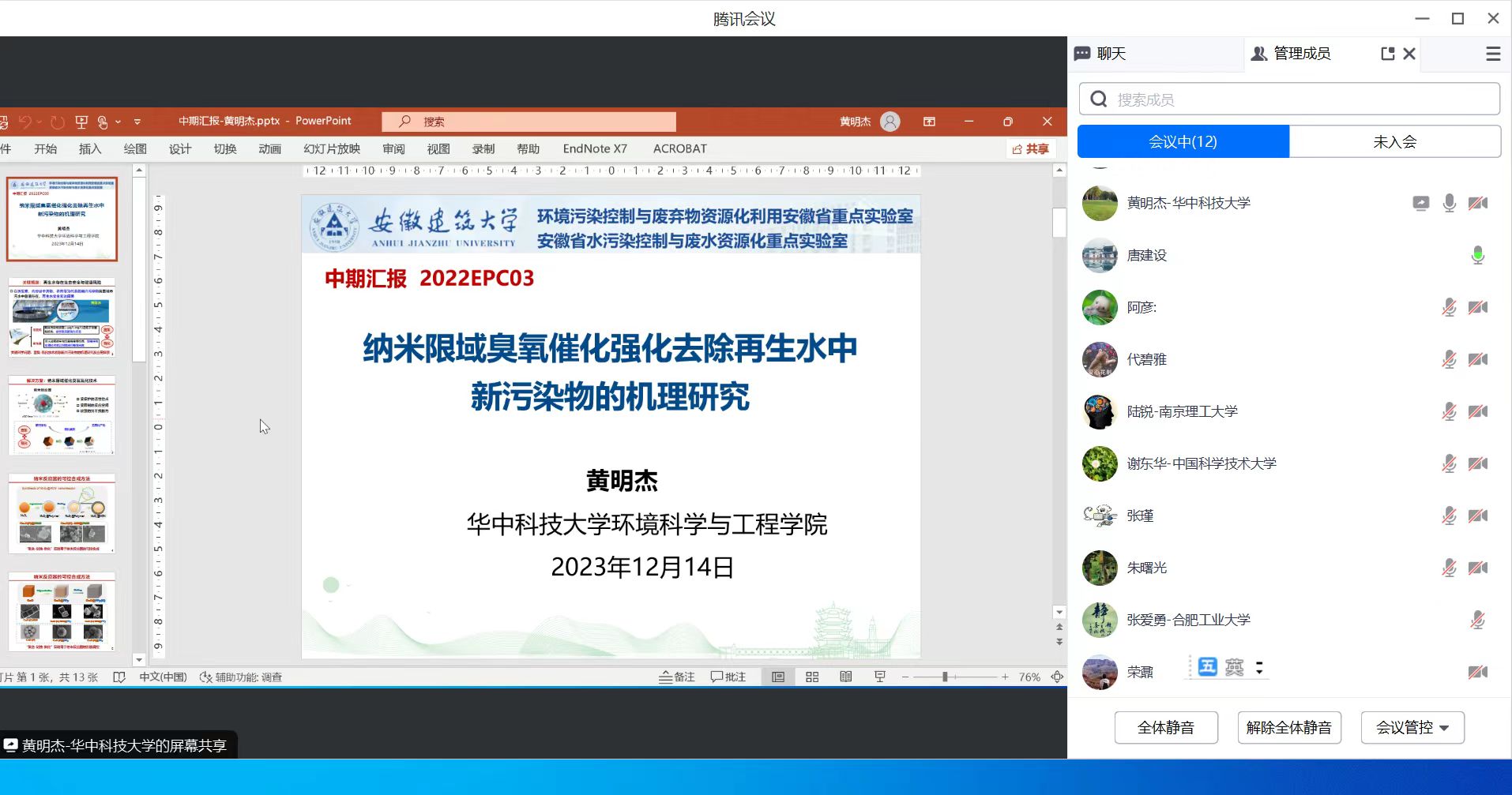Click the zoom slider in status bar

tap(945, 677)
